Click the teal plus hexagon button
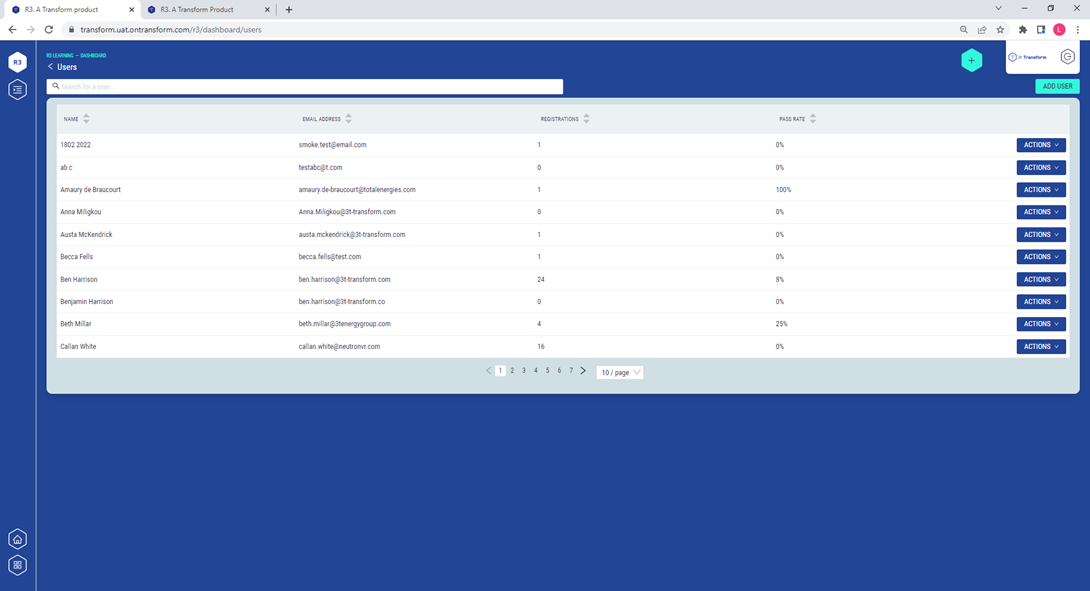1090x591 pixels. click(x=971, y=61)
